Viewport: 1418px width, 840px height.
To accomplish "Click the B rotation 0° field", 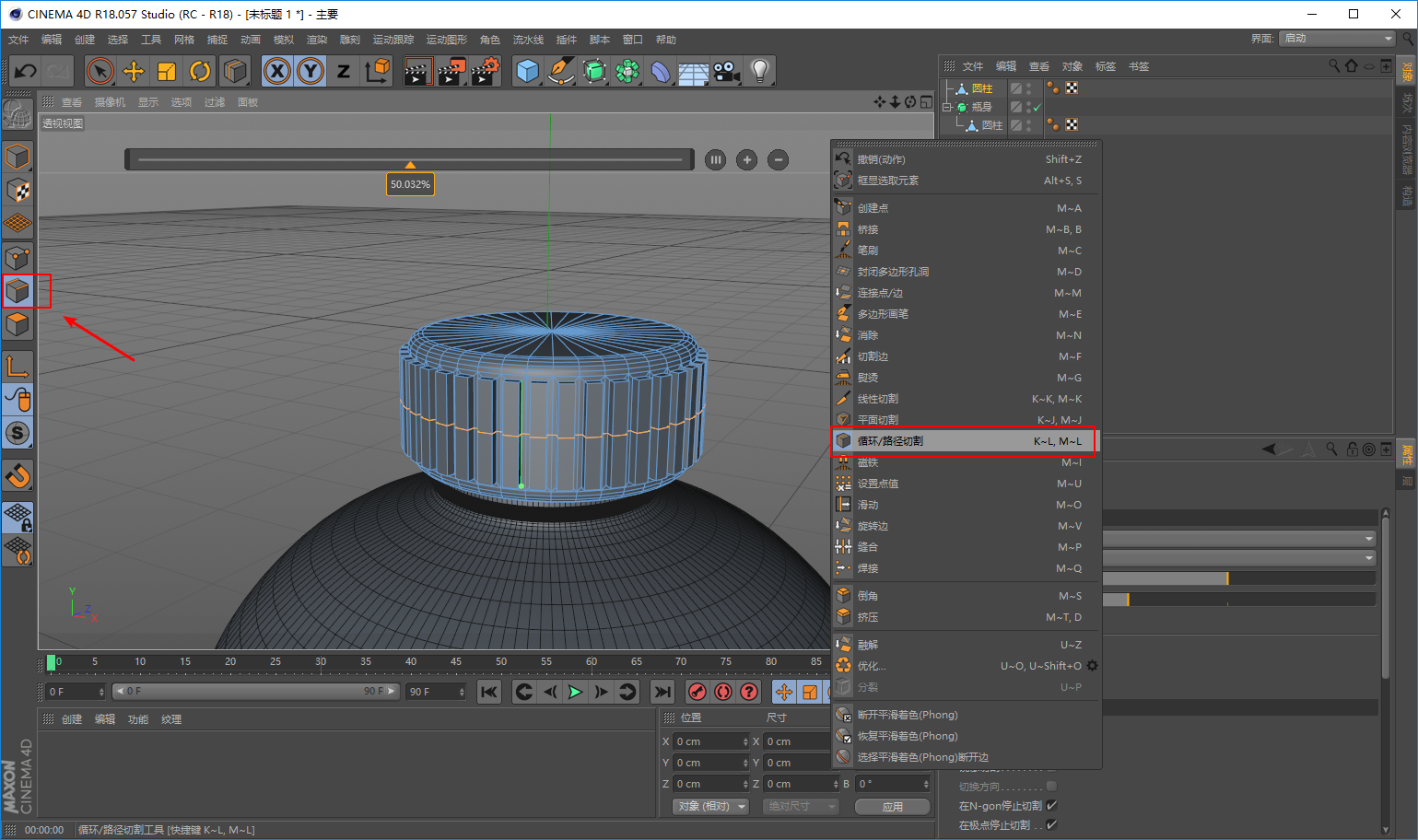I will pos(894,784).
